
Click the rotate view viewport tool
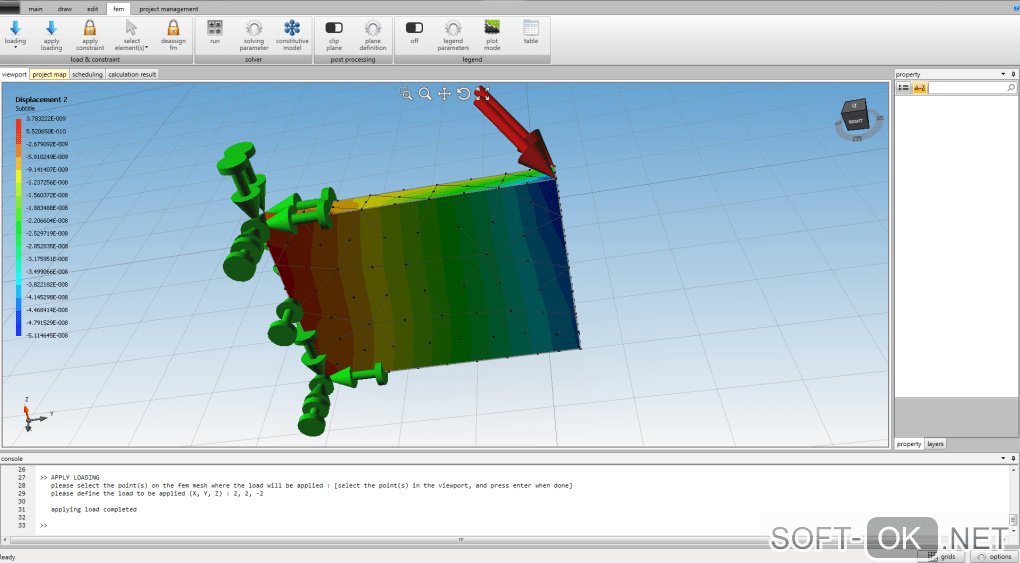tap(463, 94)
